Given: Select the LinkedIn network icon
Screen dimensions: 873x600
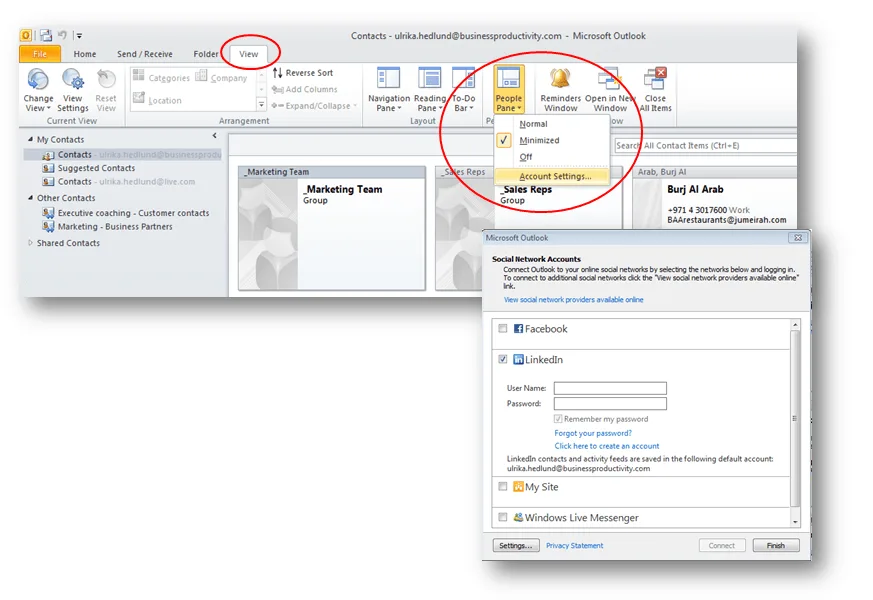Looking at the screenshot, I should tap(518, 360).
